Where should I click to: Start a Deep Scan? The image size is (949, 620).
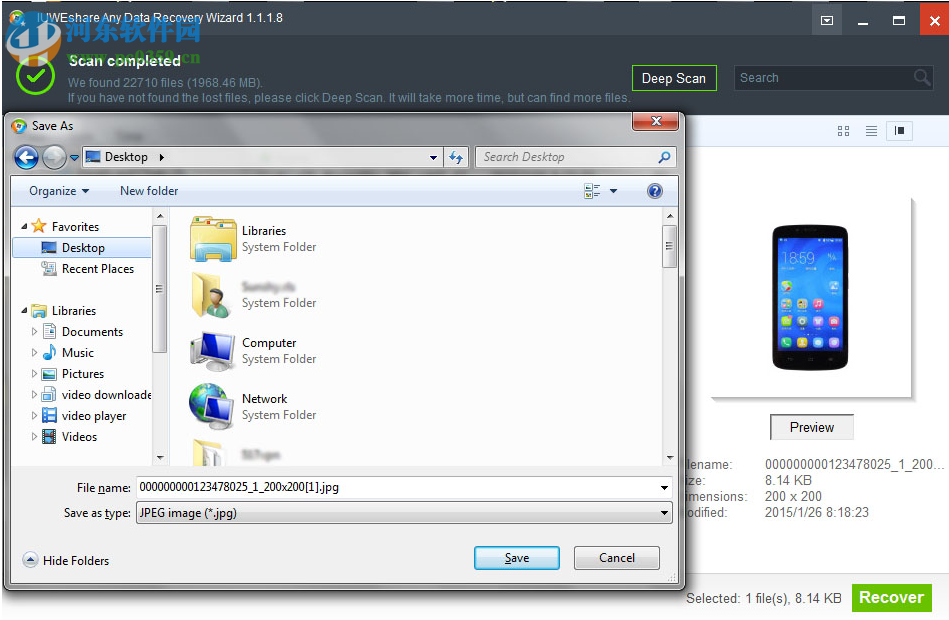click(x=674, y=77)
